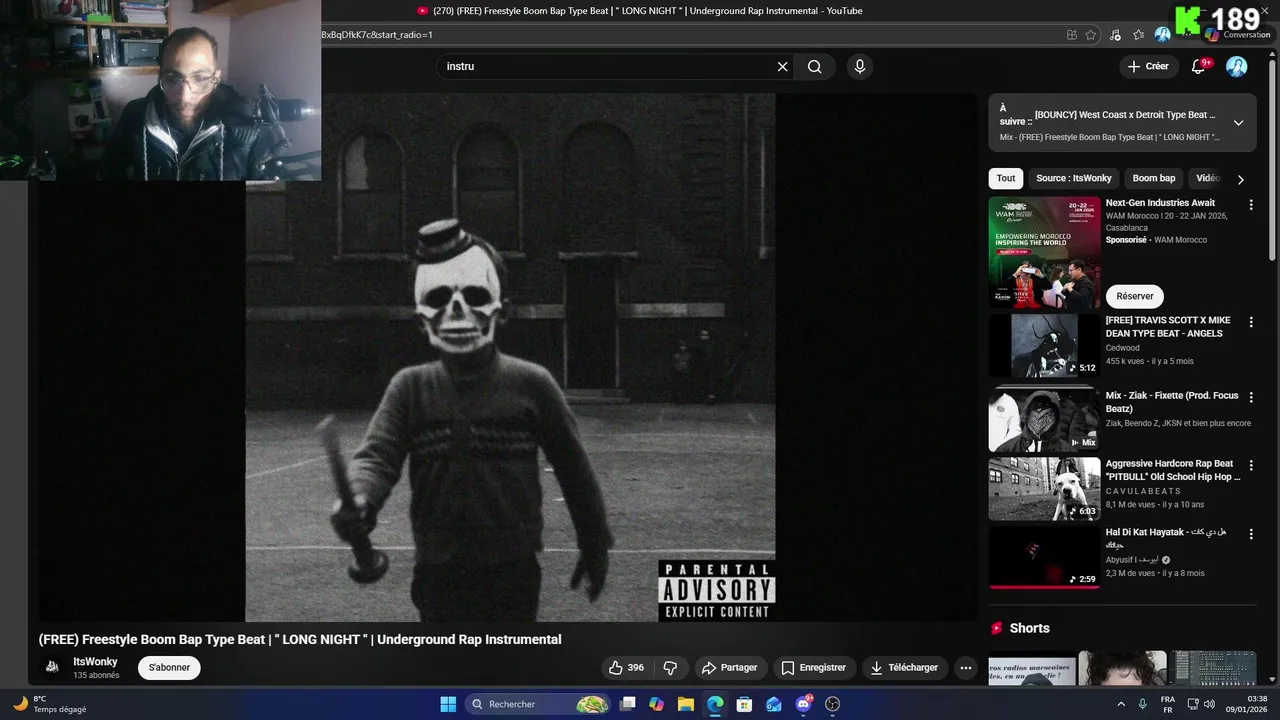Open the weather widget showing 8°C
Screen dimensions: 1280x720
click(x=50, y=704)
